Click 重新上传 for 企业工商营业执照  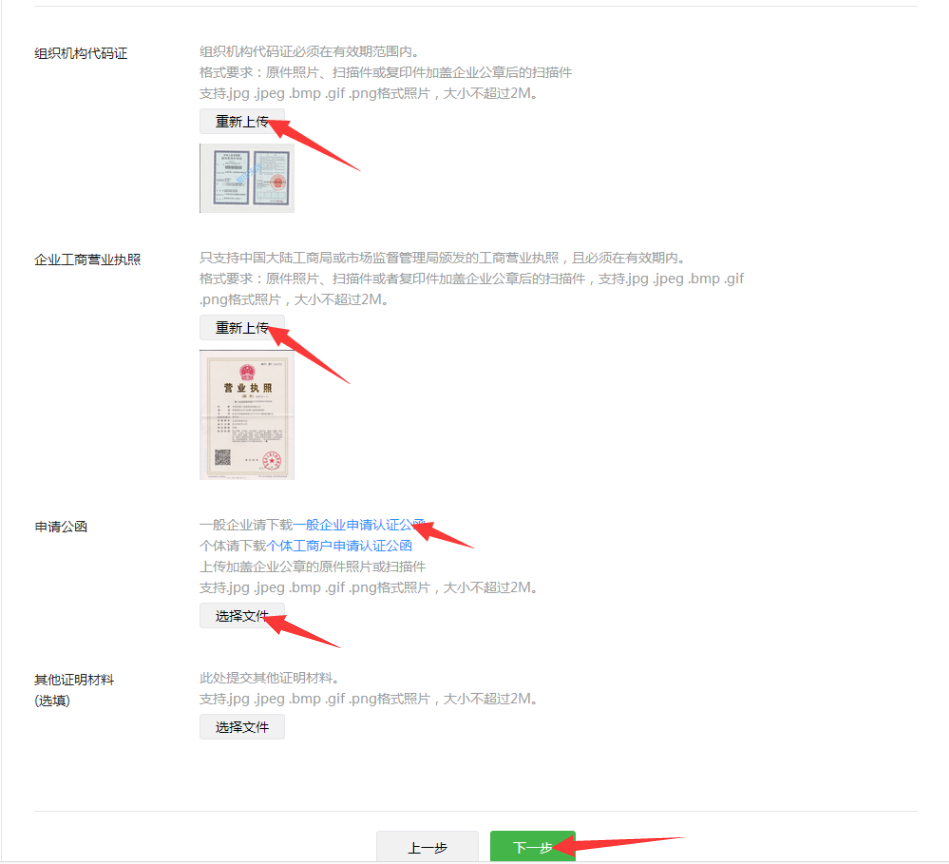point(241,327)
